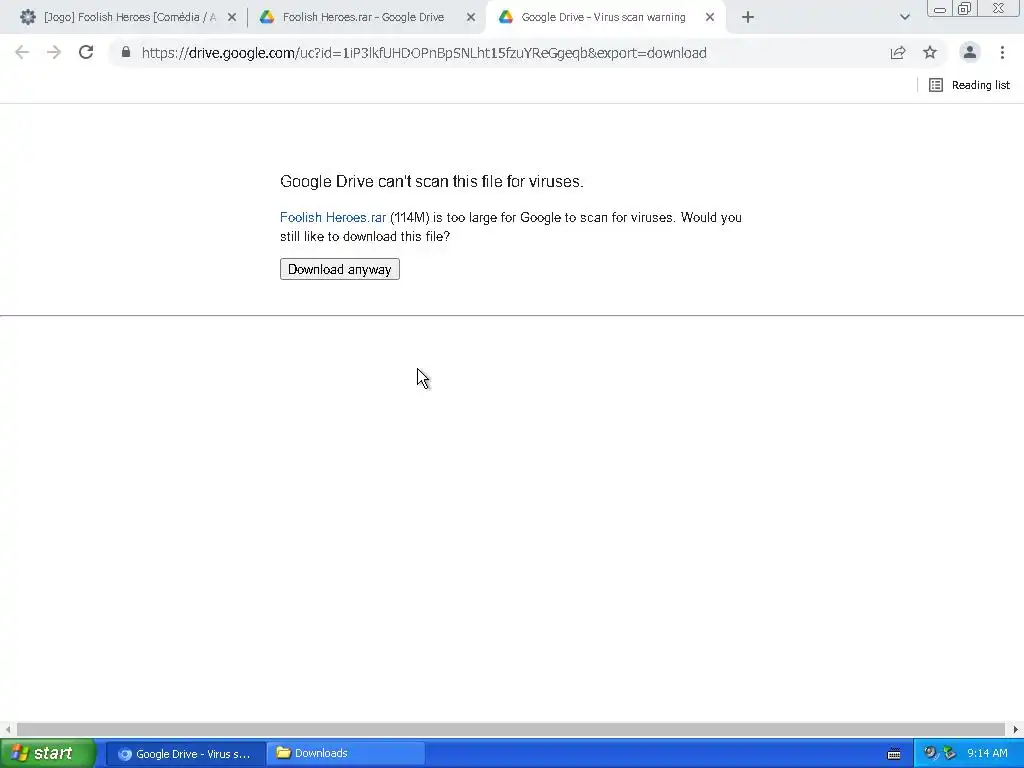Open a new tab
The height and width of the screenshot is (768, 1024).
(x=748, y=18)
